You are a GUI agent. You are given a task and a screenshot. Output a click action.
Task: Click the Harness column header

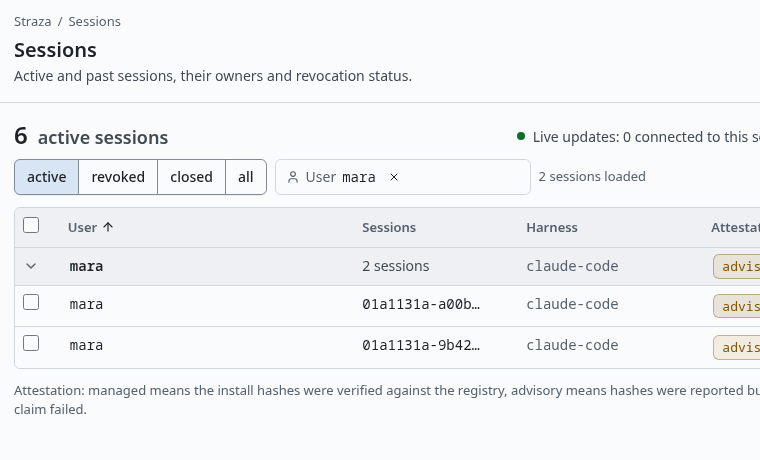pos(552,227)
